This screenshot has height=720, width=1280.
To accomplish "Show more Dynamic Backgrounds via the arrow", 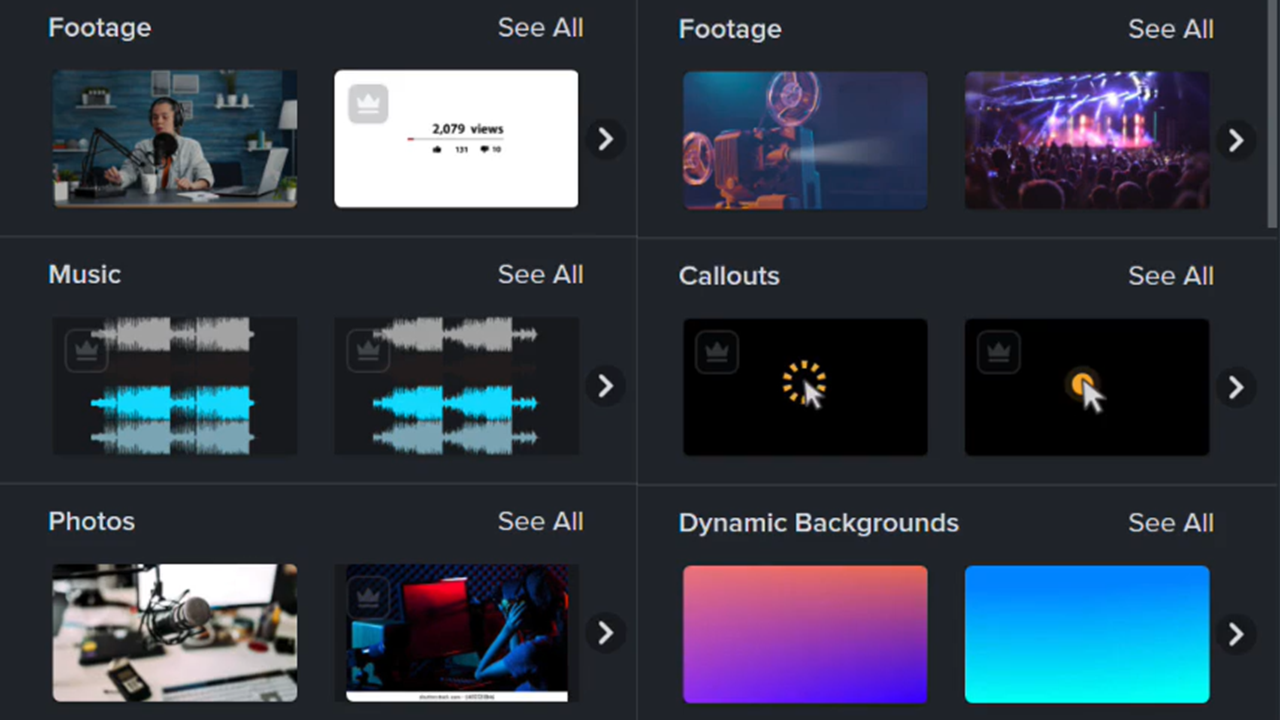I will [x=1235, y=633].
